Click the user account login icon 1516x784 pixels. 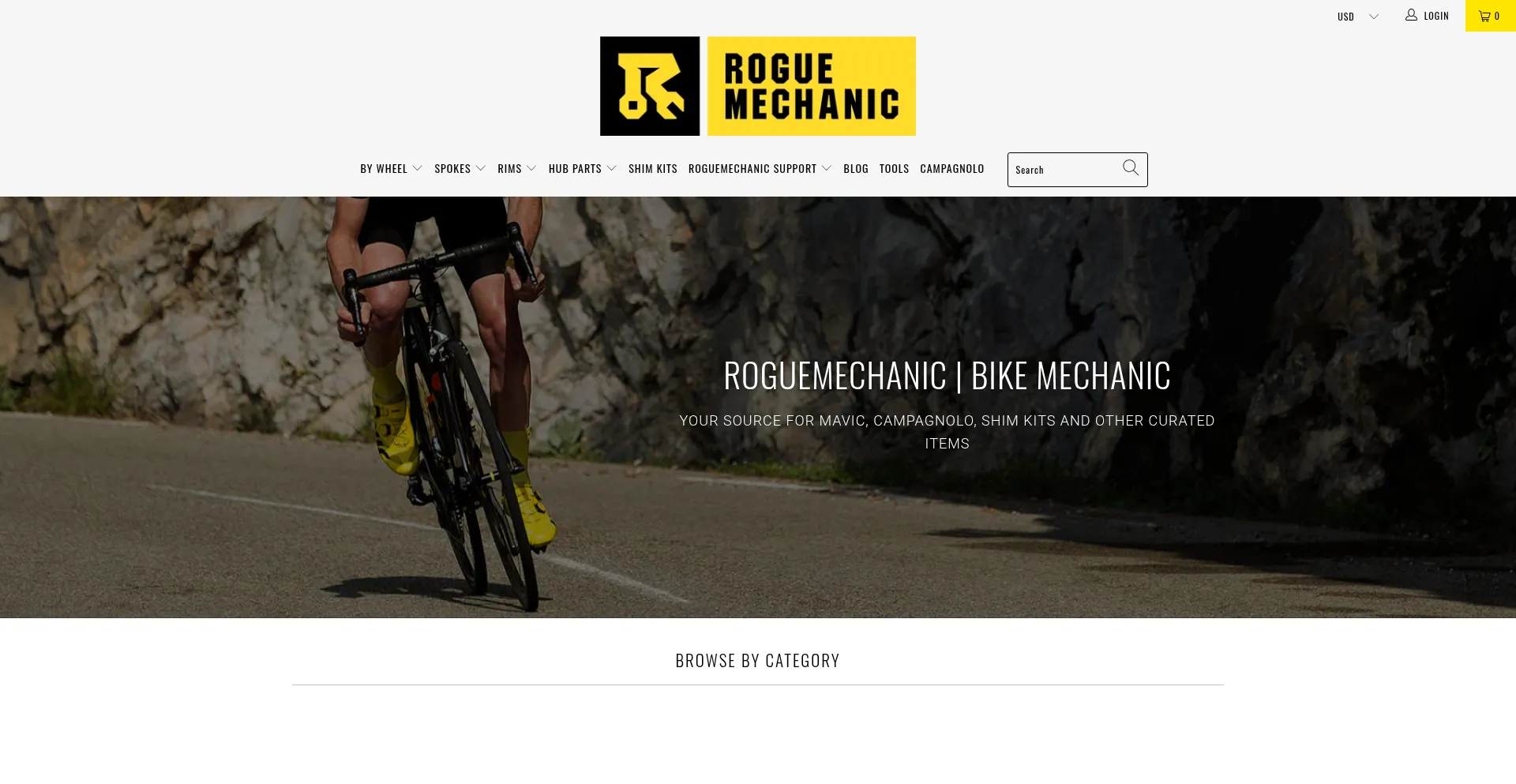1411,15
